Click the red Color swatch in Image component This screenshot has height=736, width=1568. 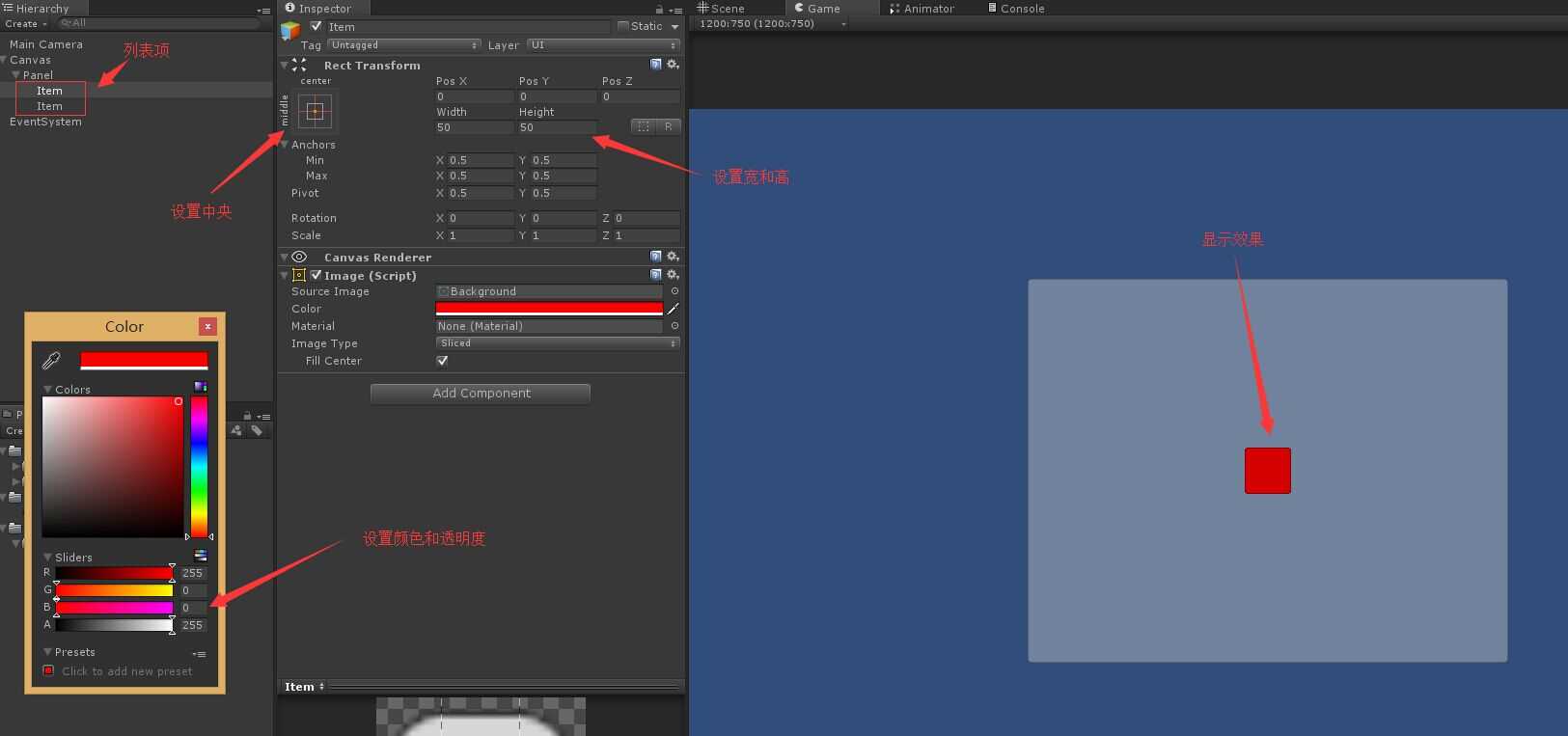point(549,309)
